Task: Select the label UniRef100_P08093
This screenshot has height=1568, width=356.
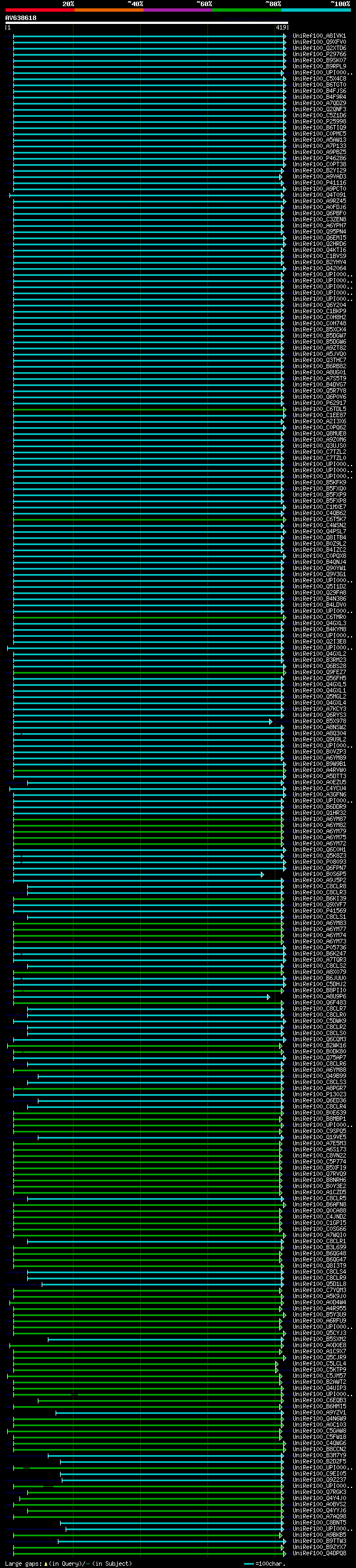Action: coord(319,862)
